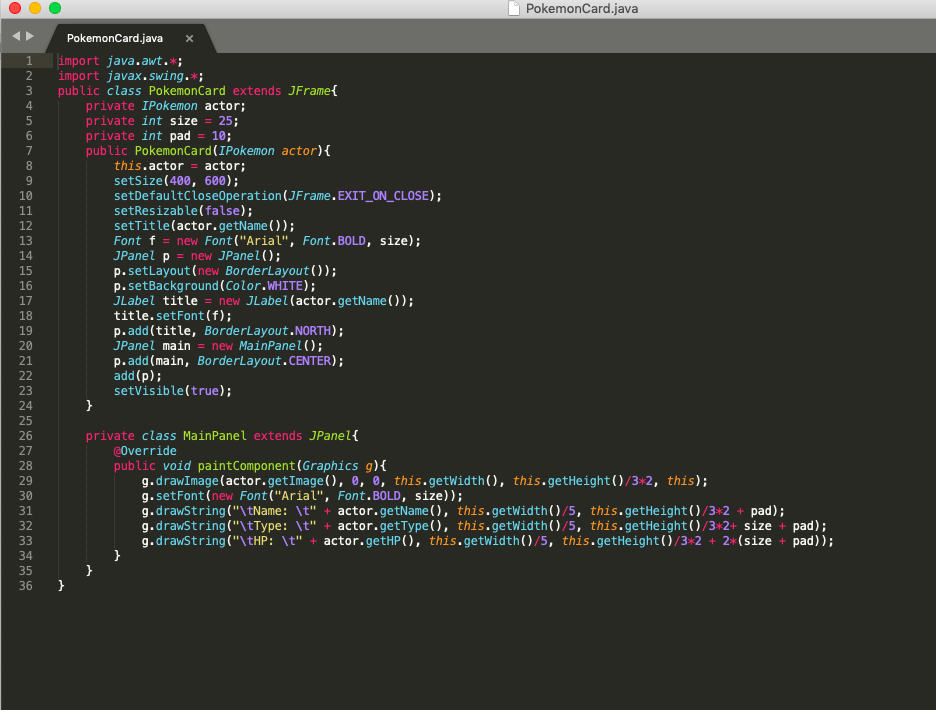936x710 pixels.
Task: Click 'PokemonCard' class name on line 3
Action: (187, 91)
